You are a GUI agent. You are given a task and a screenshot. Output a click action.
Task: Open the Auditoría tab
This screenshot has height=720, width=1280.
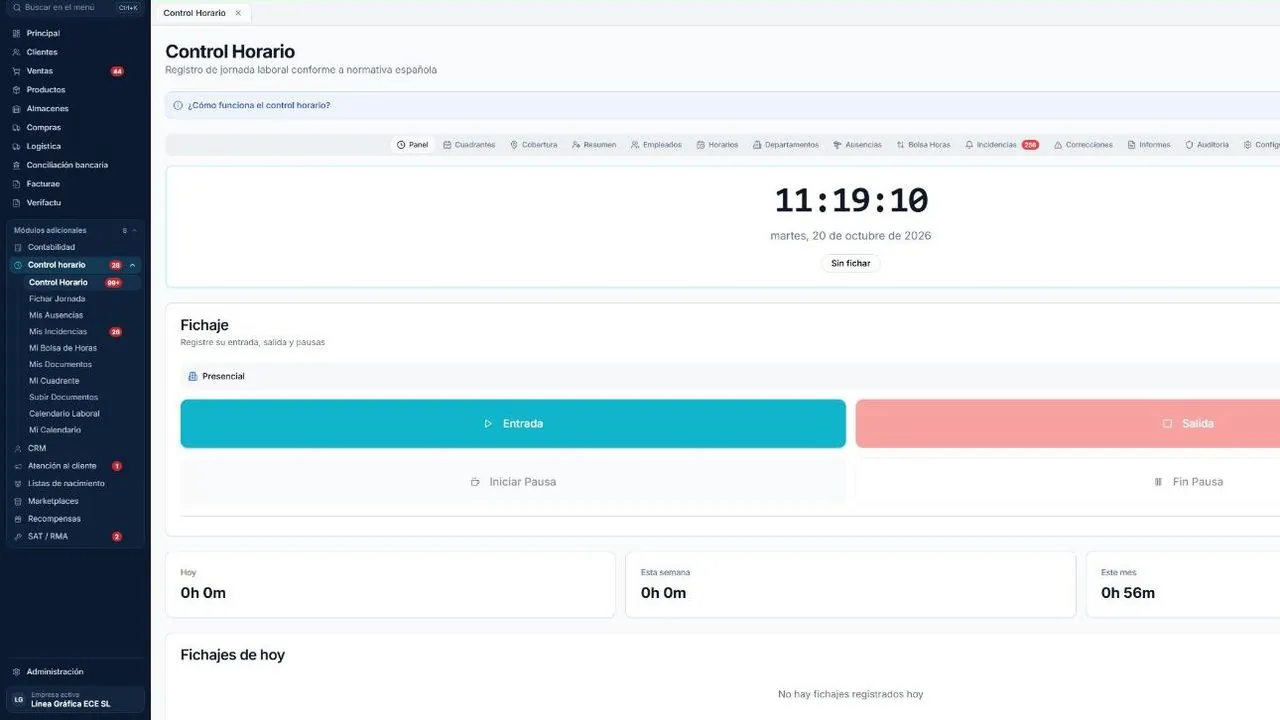(1207, 145)
